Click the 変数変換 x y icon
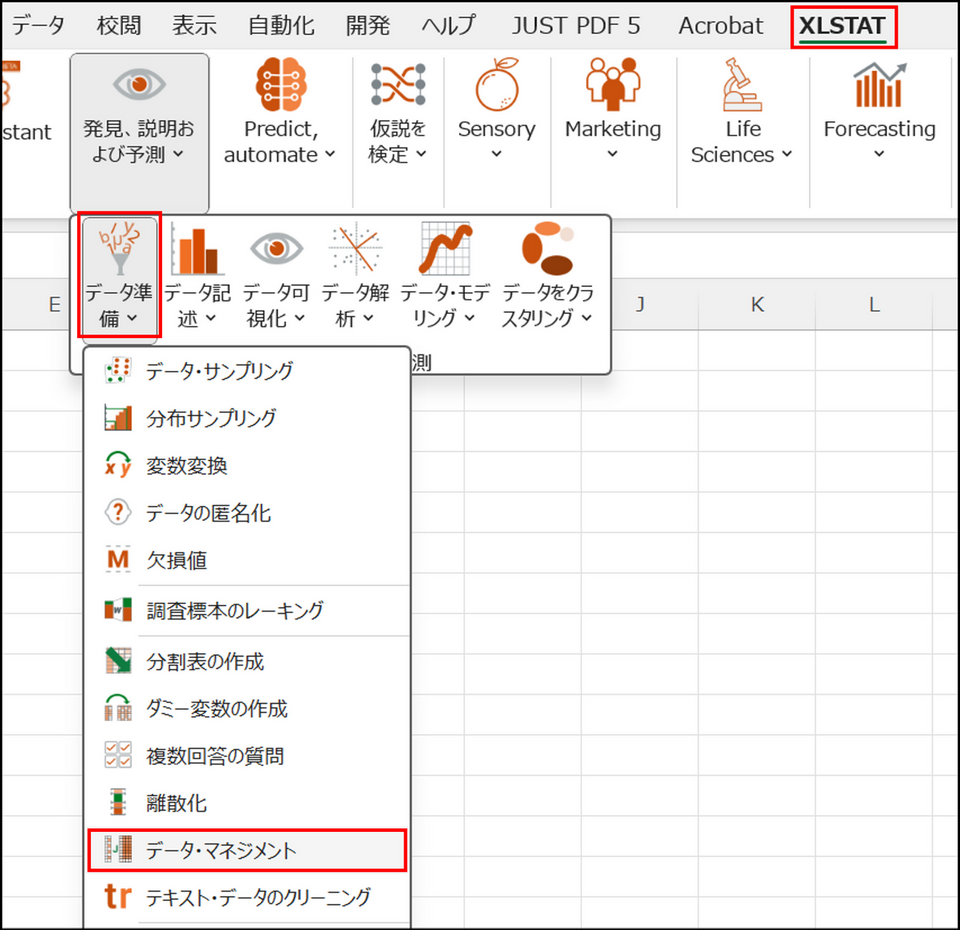This screenshot has height=930, width=960. click(x=118, y=465)
